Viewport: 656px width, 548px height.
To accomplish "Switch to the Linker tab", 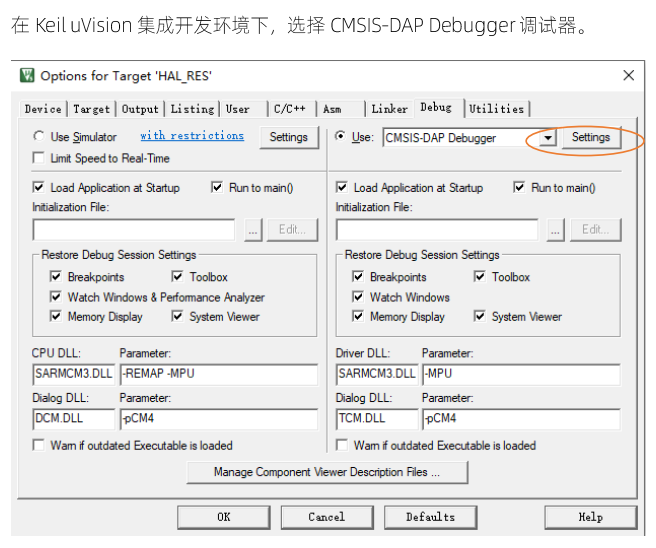I will 390,109.
